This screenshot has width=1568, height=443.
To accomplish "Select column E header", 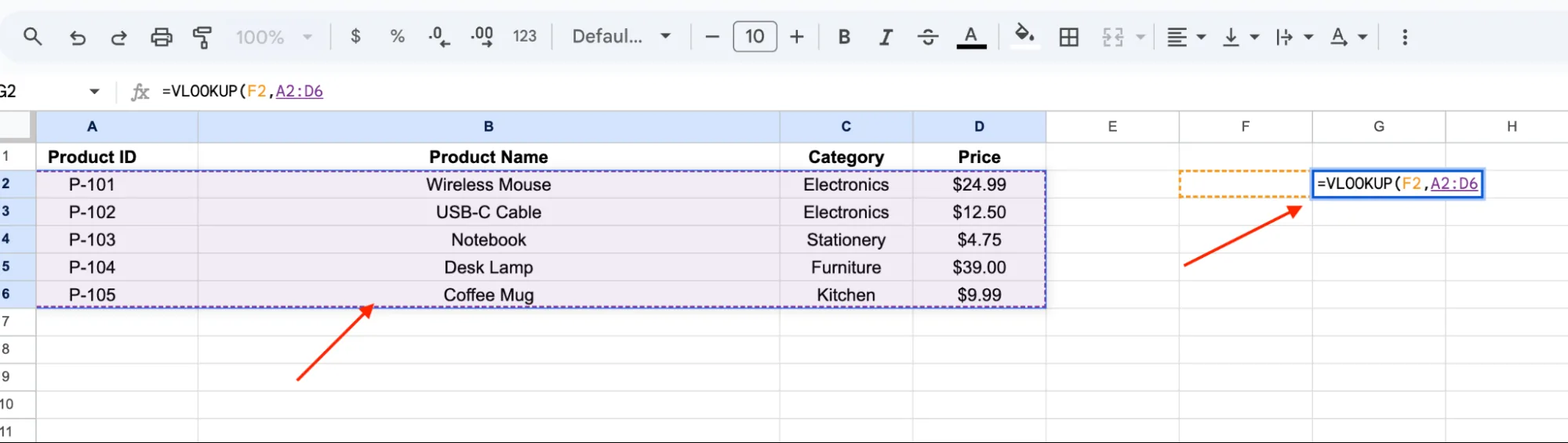I will 1112,126.
